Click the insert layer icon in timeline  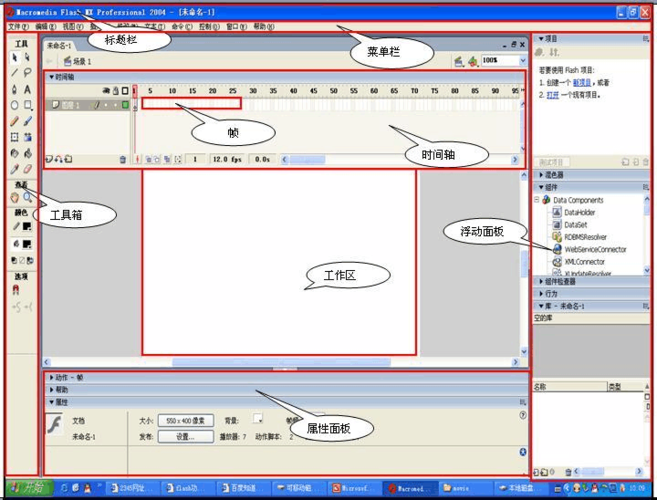point(49,159)
